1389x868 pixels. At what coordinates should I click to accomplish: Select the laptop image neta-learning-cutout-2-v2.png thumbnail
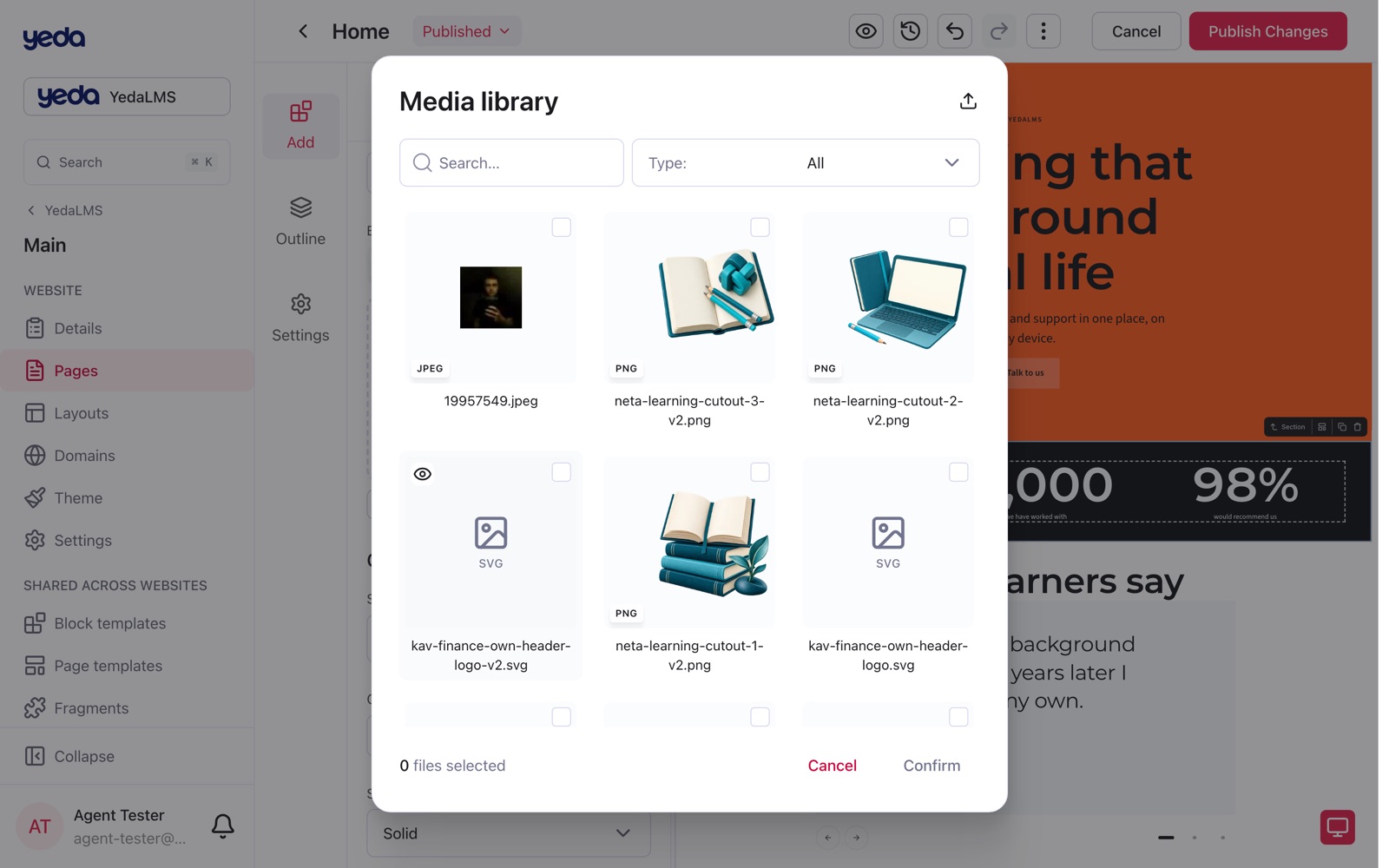pyautogui.click(x=888, y=298)
